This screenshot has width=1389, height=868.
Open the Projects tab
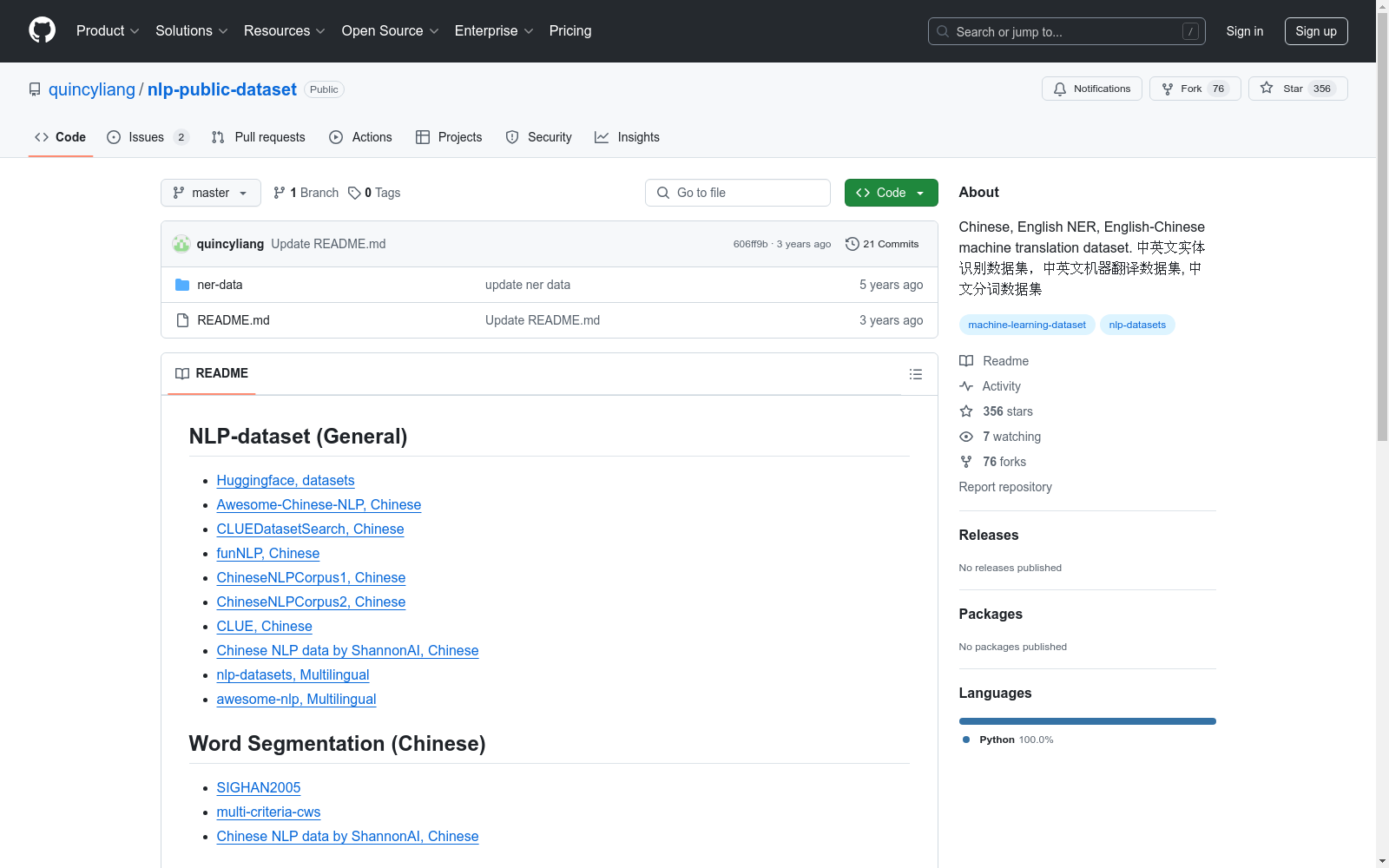click(x=449, y=137)
